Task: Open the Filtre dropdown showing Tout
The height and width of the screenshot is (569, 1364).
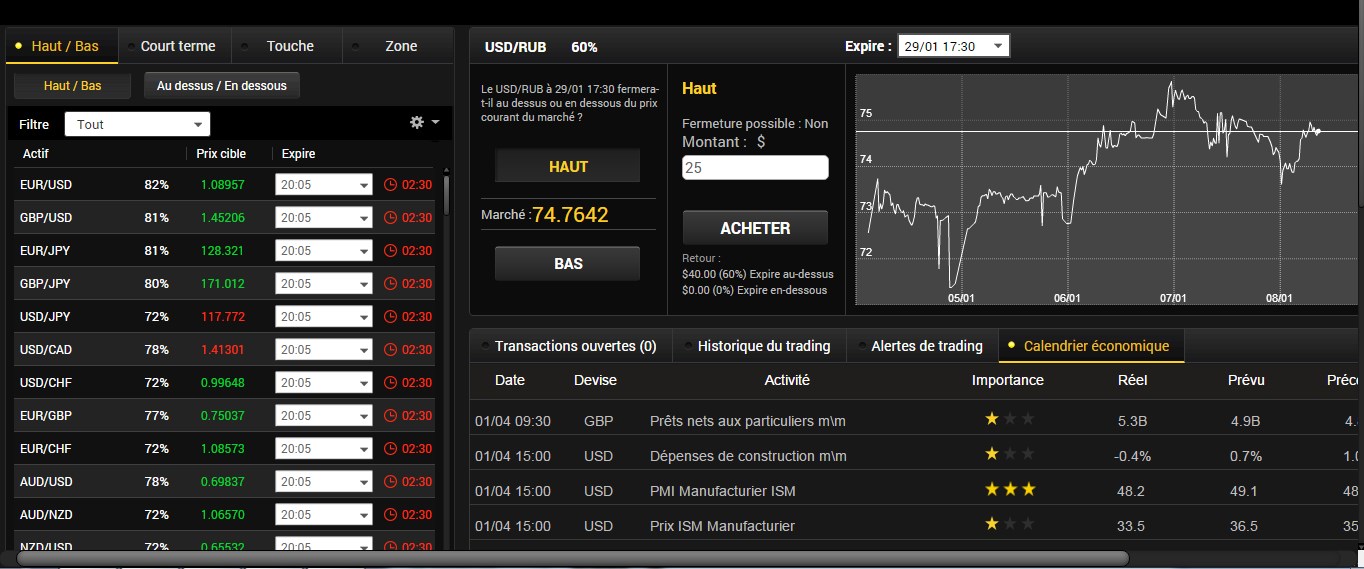Action: (137, 124)
